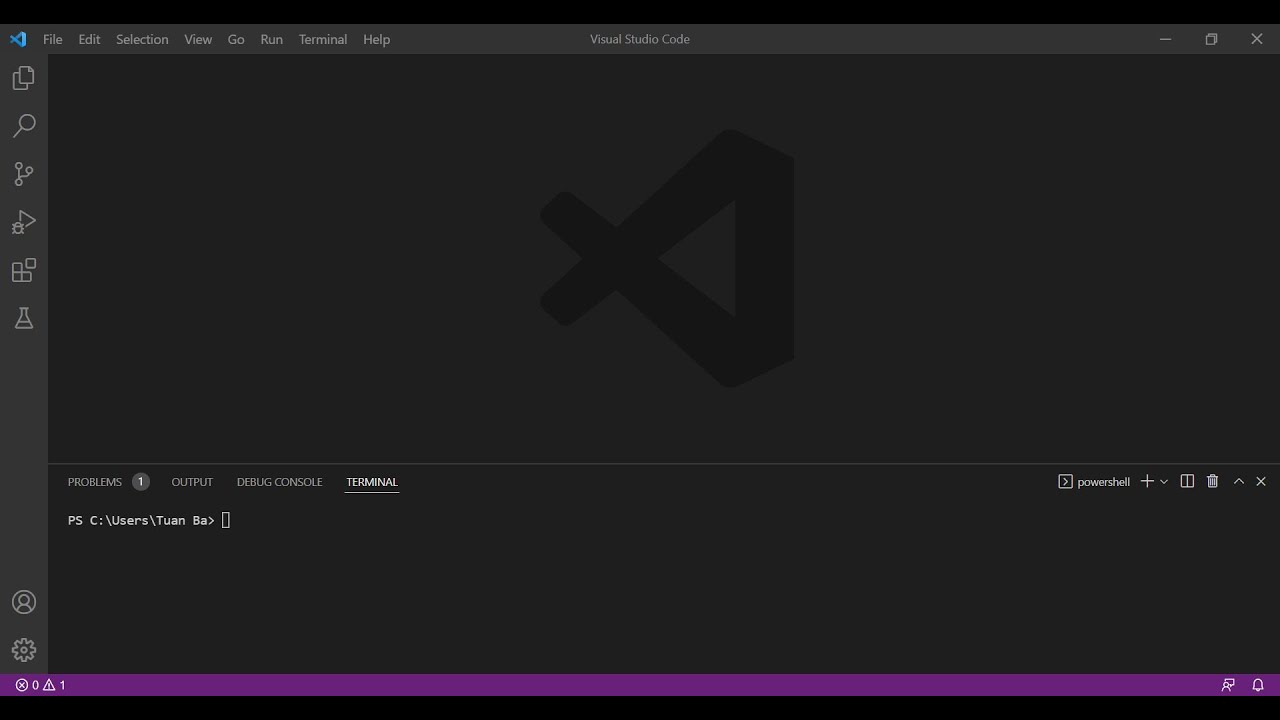This screenshot has height=720, width=1280.
Task: Open the File menu
Action: click(53, 39)
